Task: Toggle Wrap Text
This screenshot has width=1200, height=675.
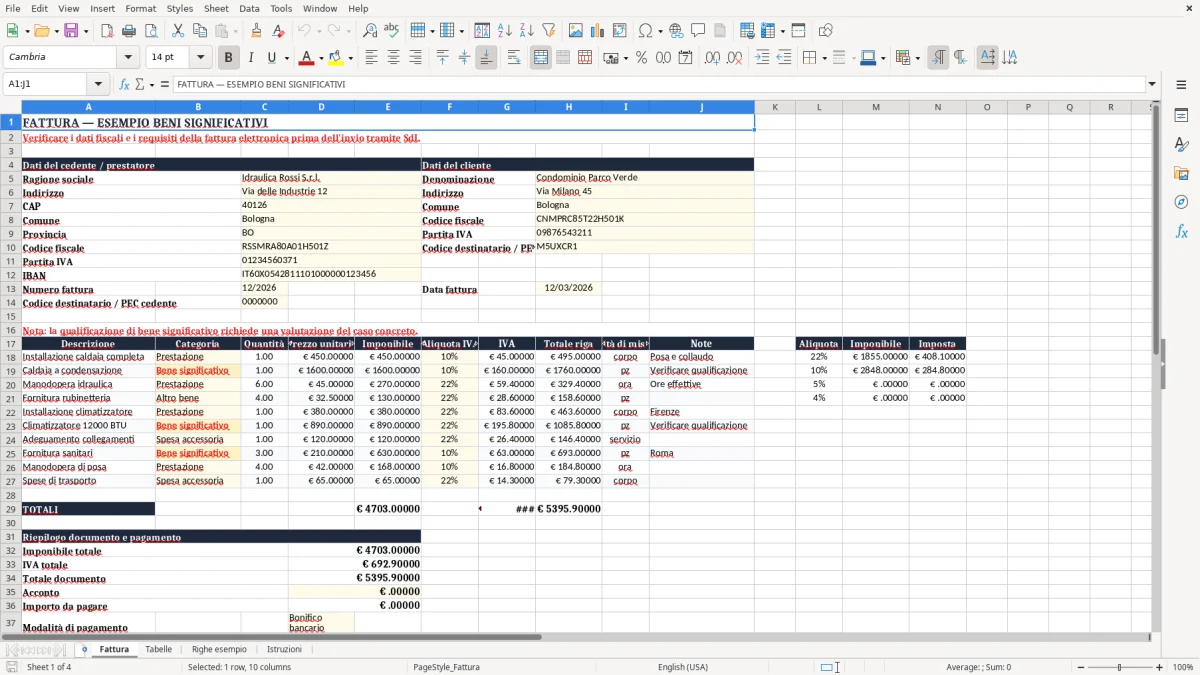Action: (x=514, y=58)
